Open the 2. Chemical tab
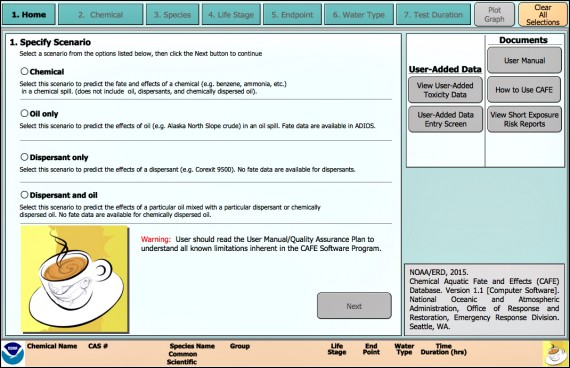This screenshot has height=368, width=570. [101, 15]
